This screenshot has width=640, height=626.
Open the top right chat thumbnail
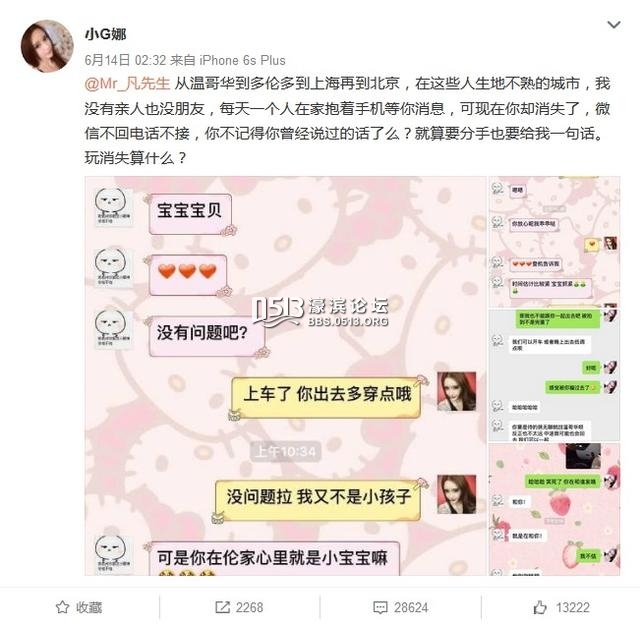tap(554, 242)
